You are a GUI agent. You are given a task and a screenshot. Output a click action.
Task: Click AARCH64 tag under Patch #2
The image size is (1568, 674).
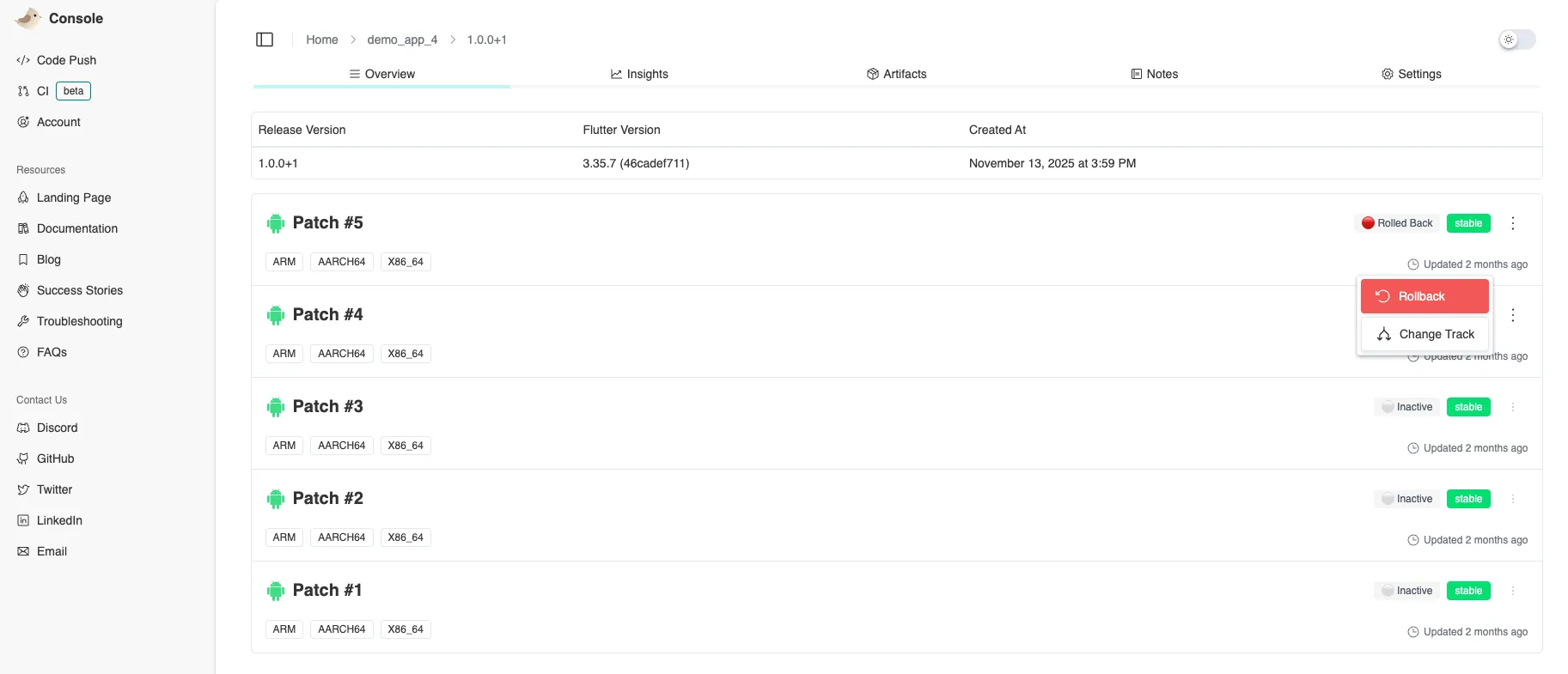coord(342,537)
